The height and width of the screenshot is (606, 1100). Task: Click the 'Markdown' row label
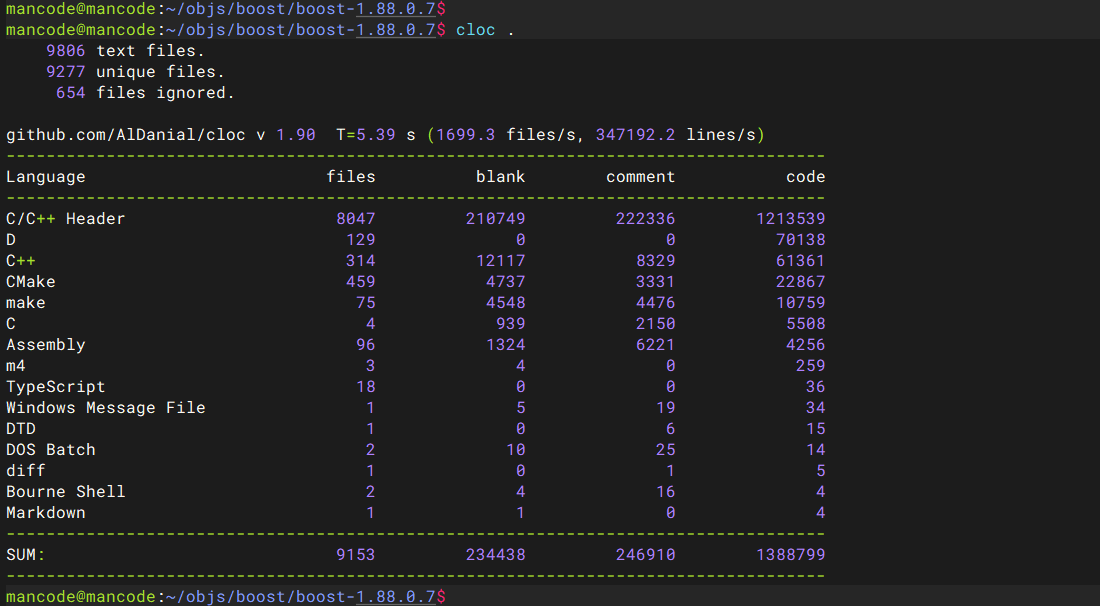46,513
